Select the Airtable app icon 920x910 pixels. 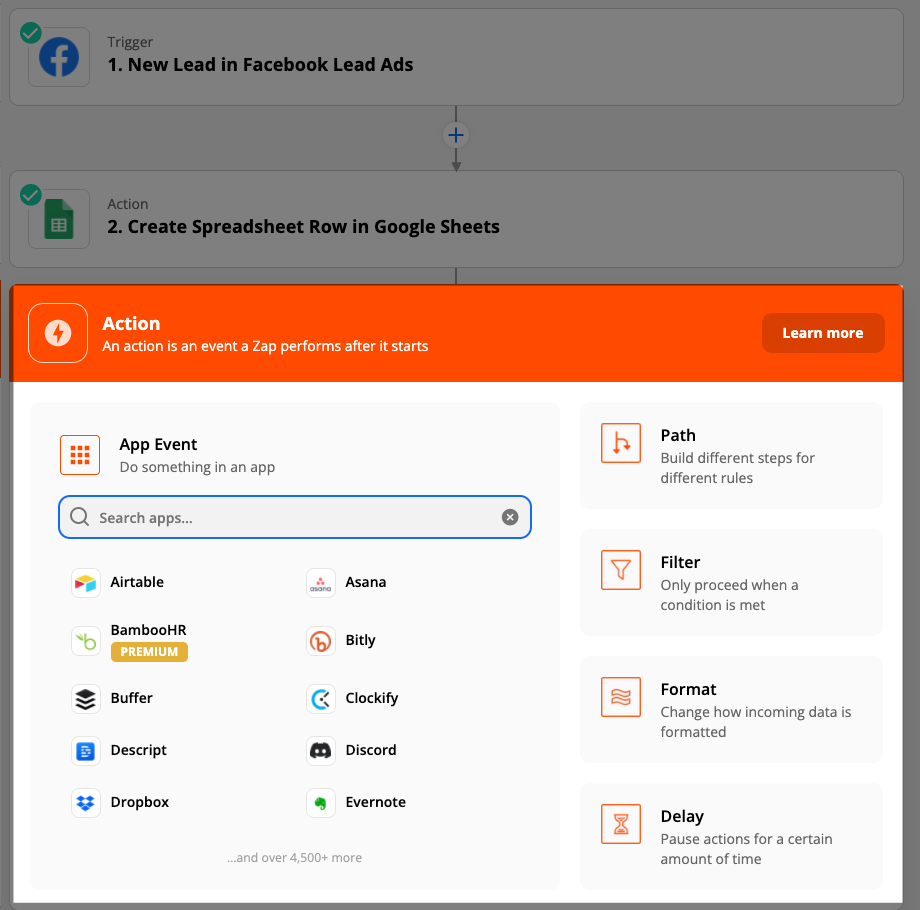[x=86, y=583]
